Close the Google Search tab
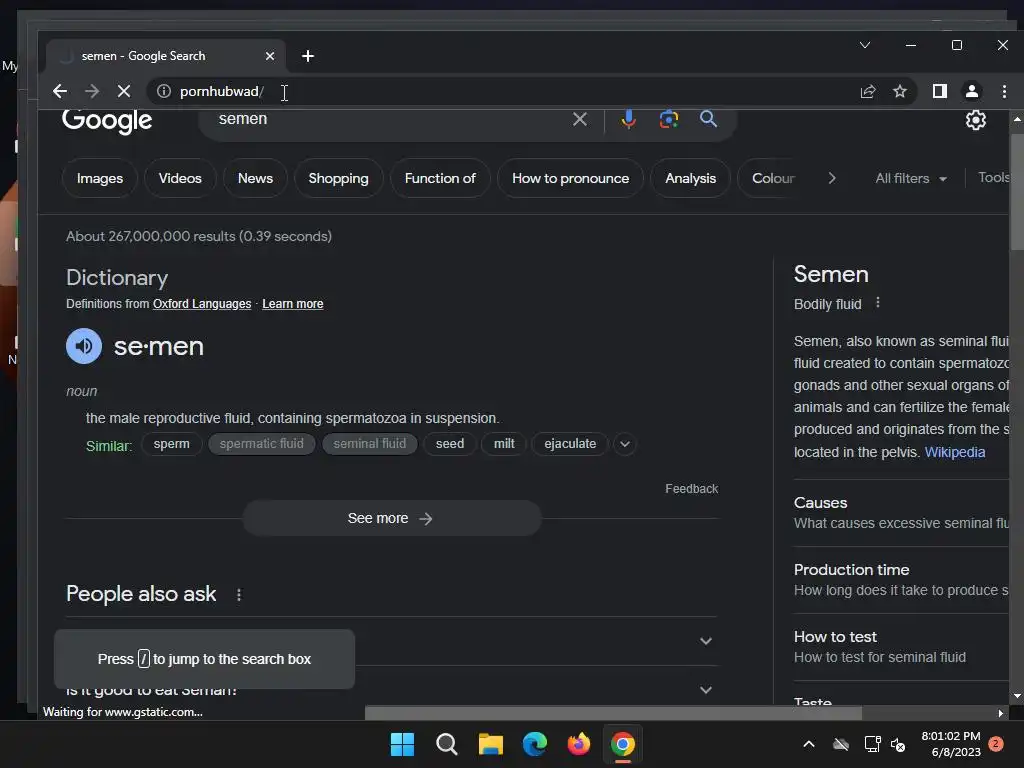This screenshot has width=1024, height=768. (x=270, y=56)
